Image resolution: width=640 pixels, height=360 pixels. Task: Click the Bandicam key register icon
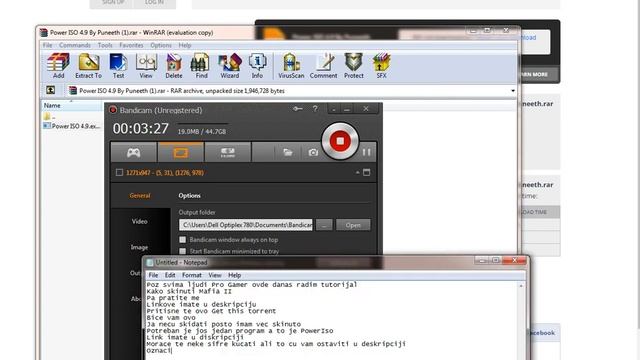[298, 109]
